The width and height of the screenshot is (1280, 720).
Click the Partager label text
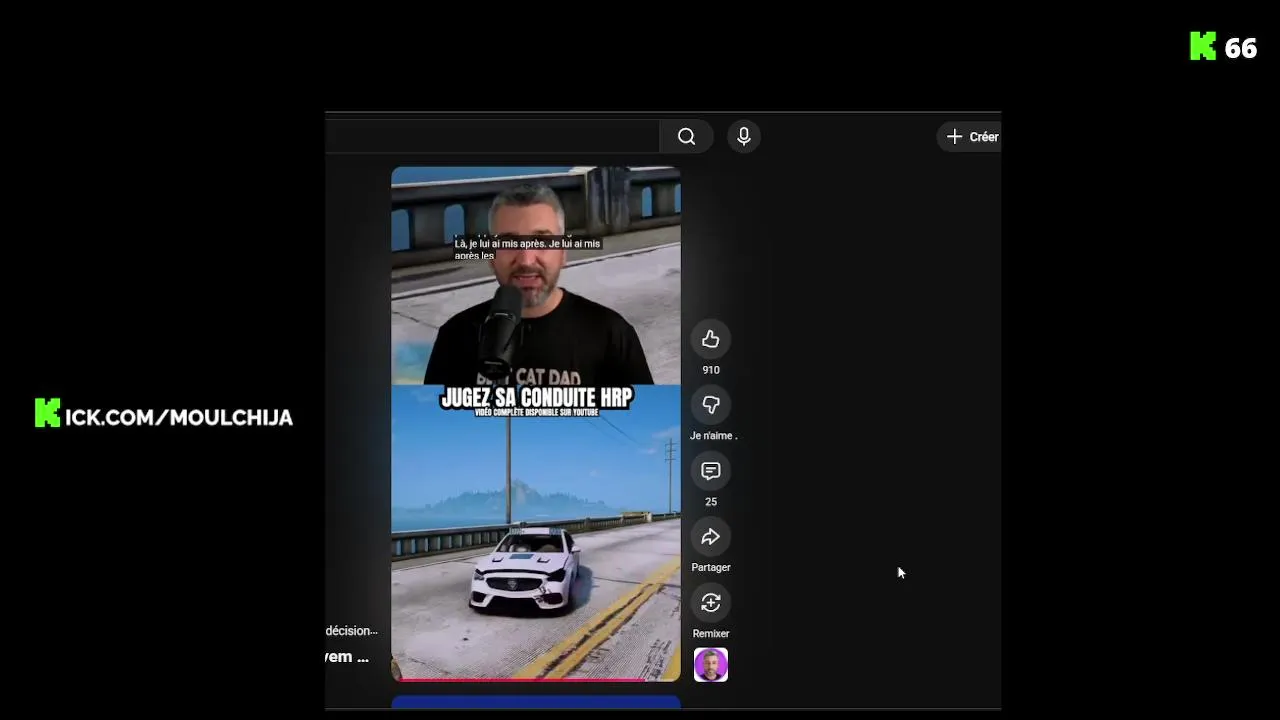(x=711, y=567)
